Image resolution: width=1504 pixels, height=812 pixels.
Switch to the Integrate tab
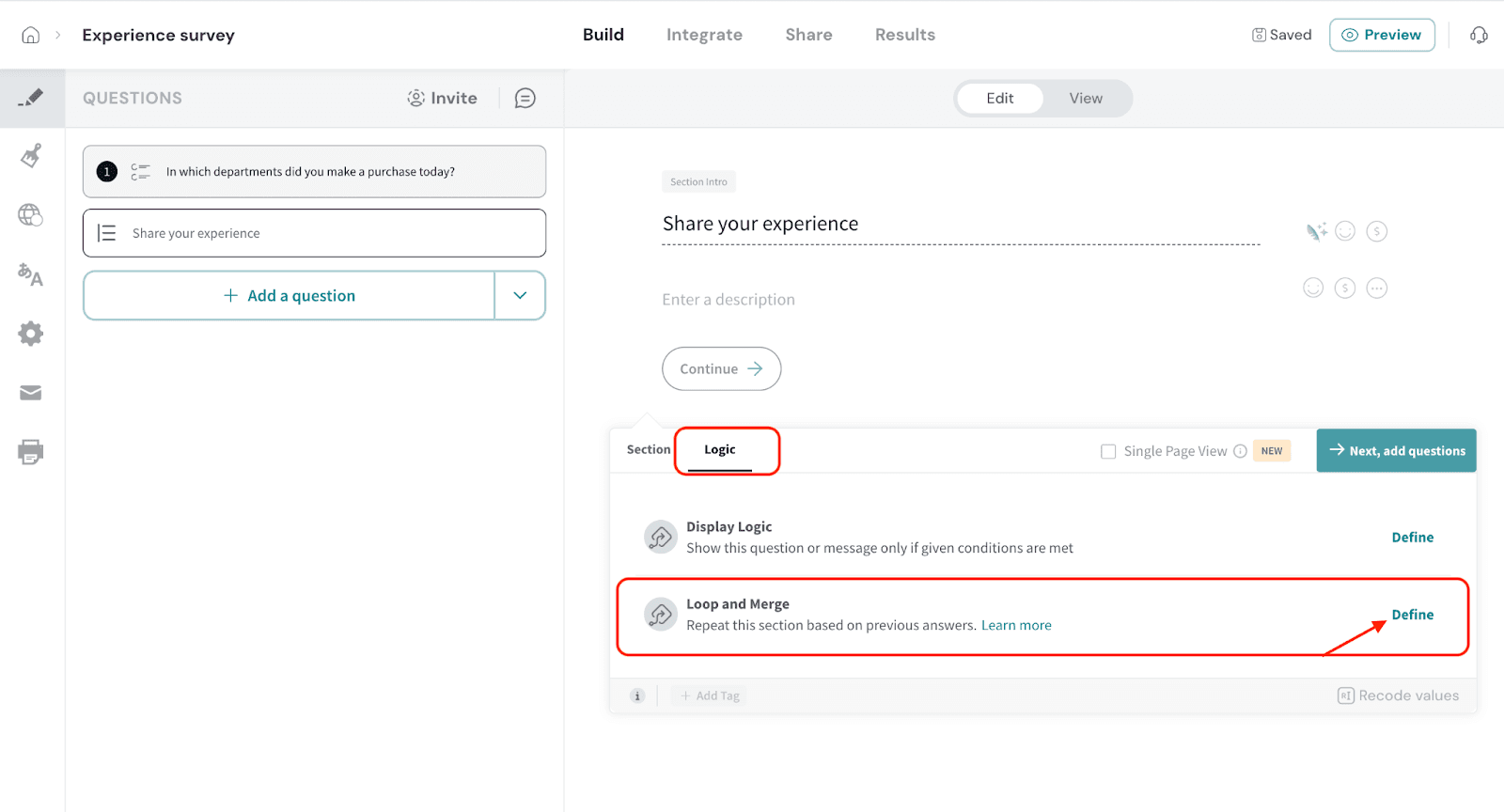tap(704, 35)
